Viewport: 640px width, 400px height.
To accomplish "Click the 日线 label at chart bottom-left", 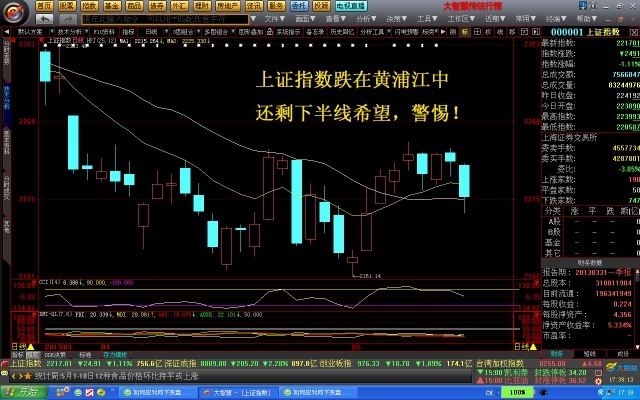I will click(x=19, y=347).
